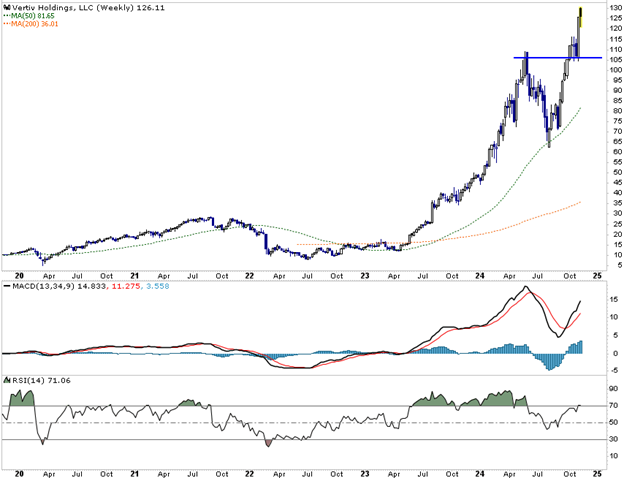Click the red 11.275 MACD signal value

[x=125, y=286]
